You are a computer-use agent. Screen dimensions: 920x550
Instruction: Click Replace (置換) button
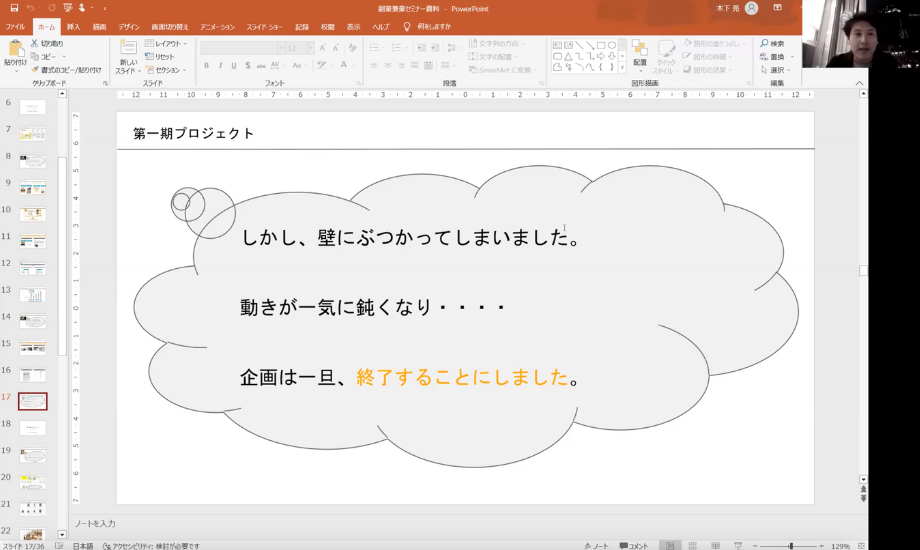pos(772,57)
